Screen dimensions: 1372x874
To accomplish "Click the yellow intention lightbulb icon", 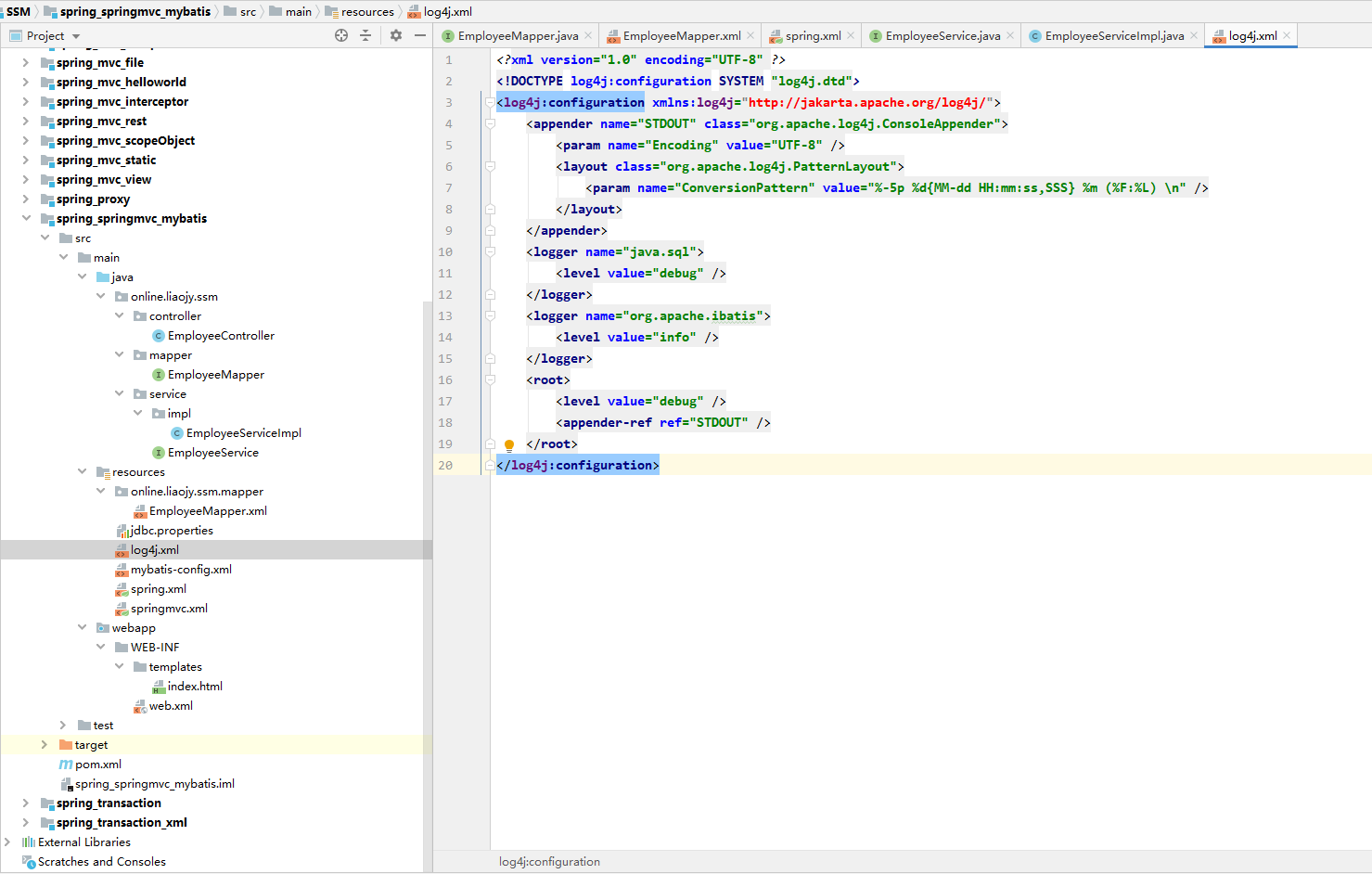I will pyautogui.click(x=508, y=445).
